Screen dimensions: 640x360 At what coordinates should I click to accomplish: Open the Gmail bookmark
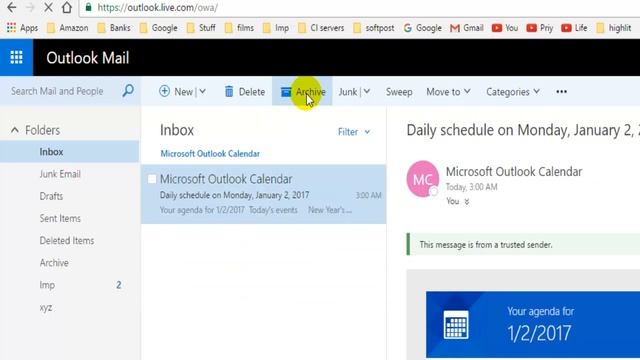[x=467, y=28]
